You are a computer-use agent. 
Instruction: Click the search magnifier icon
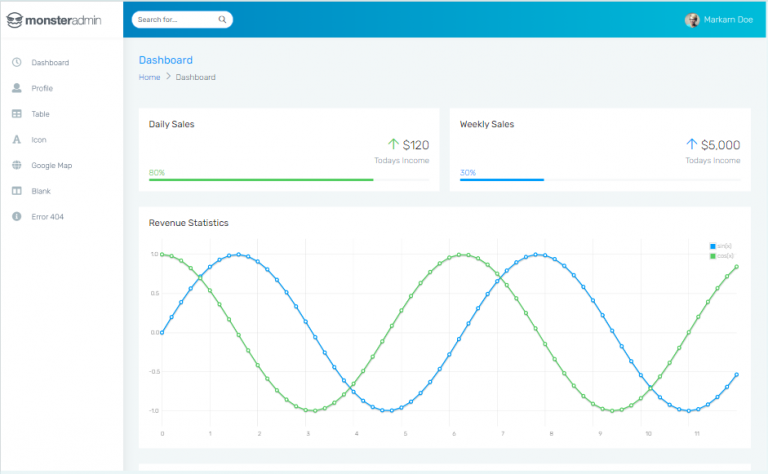pos(221,20)
